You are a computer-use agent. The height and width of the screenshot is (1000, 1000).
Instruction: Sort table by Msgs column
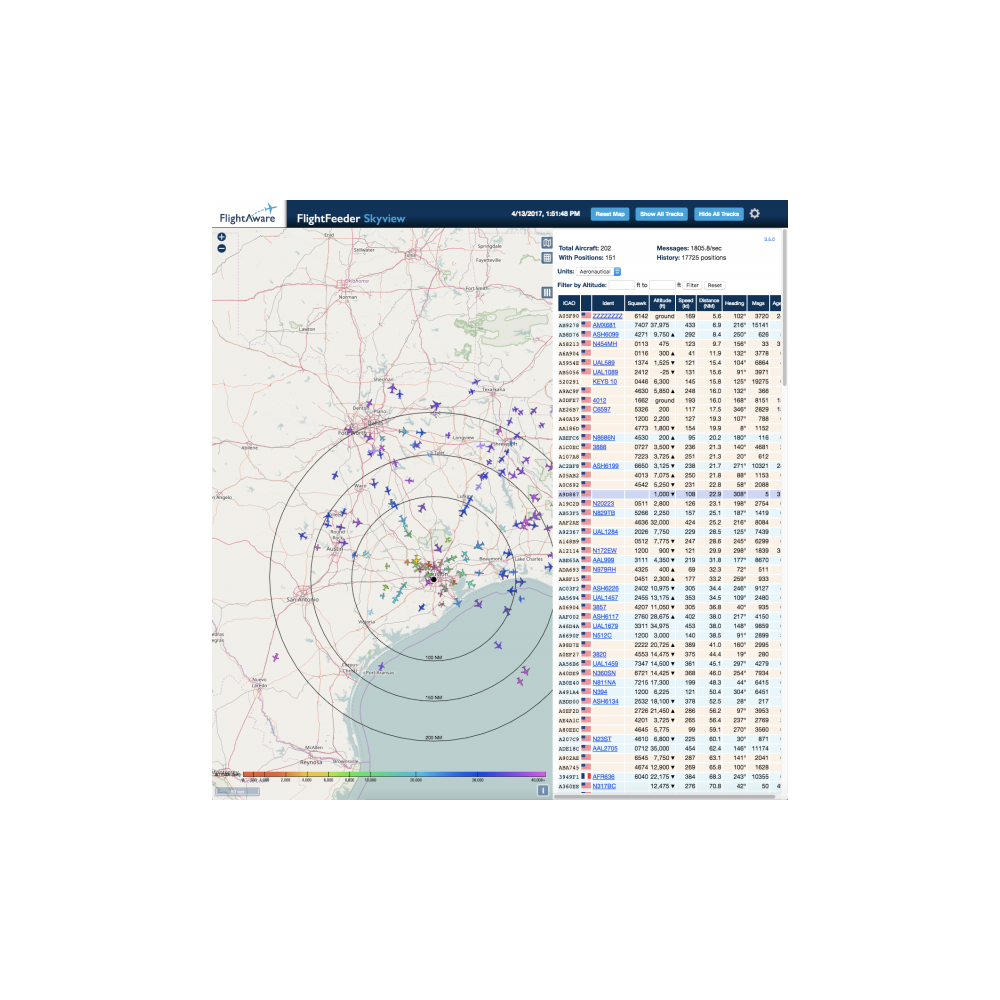pyautogui.click(x=758, y=303)
